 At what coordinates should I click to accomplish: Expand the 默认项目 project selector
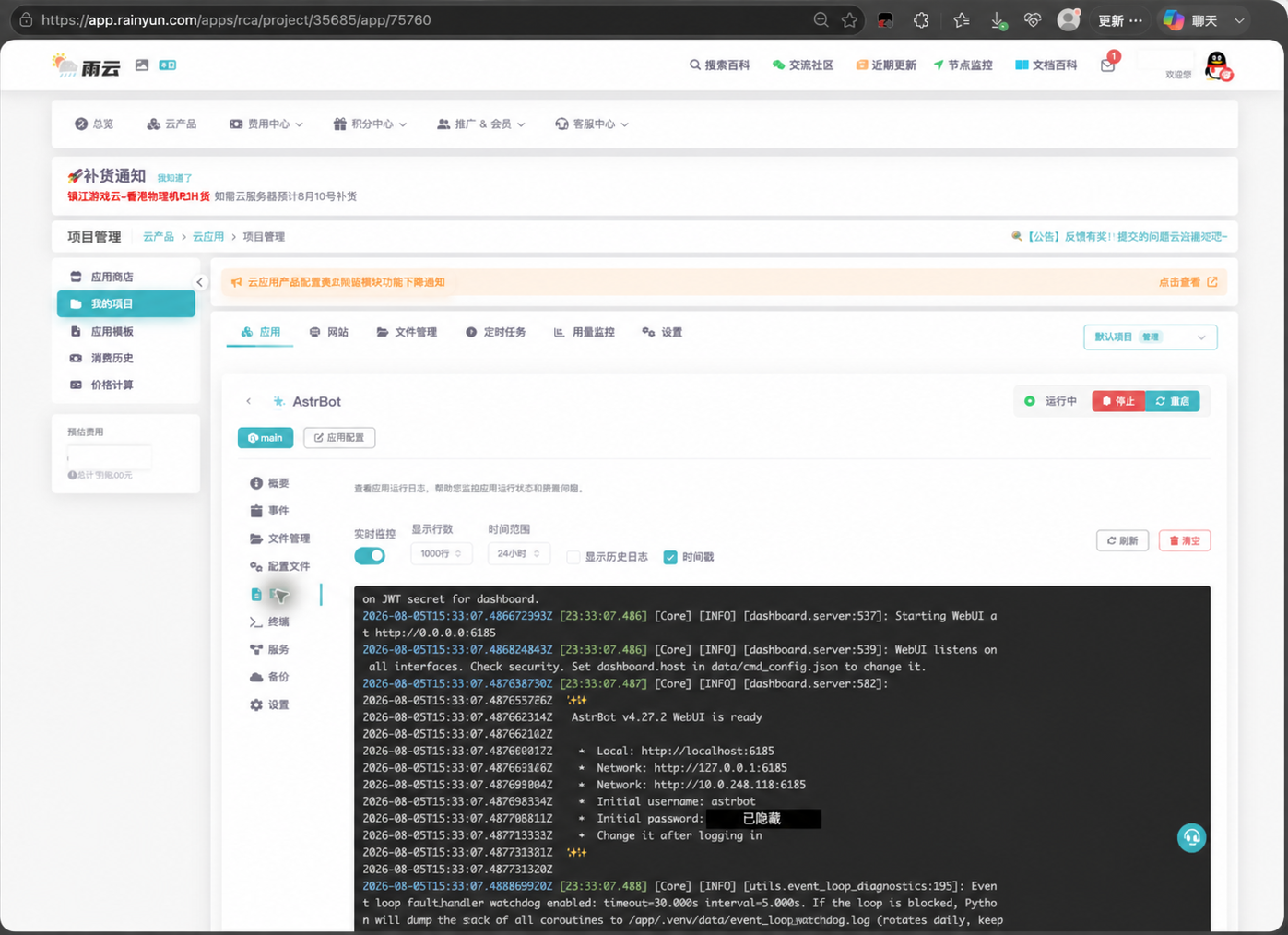point(1151,337)
